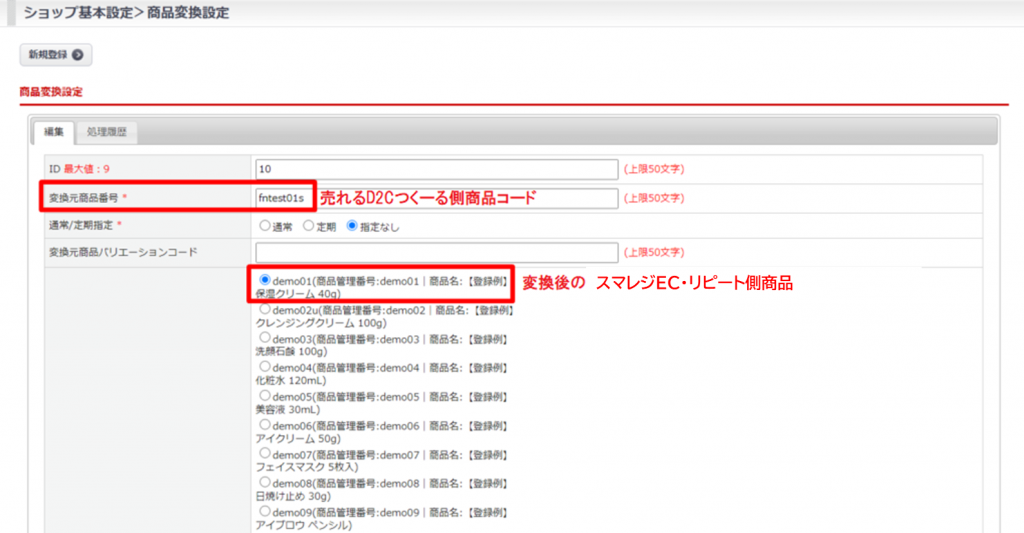This screenshot has width=1024, height=533.
Task: Switch to the 編集 tab
Action: (x=54, y=132)
